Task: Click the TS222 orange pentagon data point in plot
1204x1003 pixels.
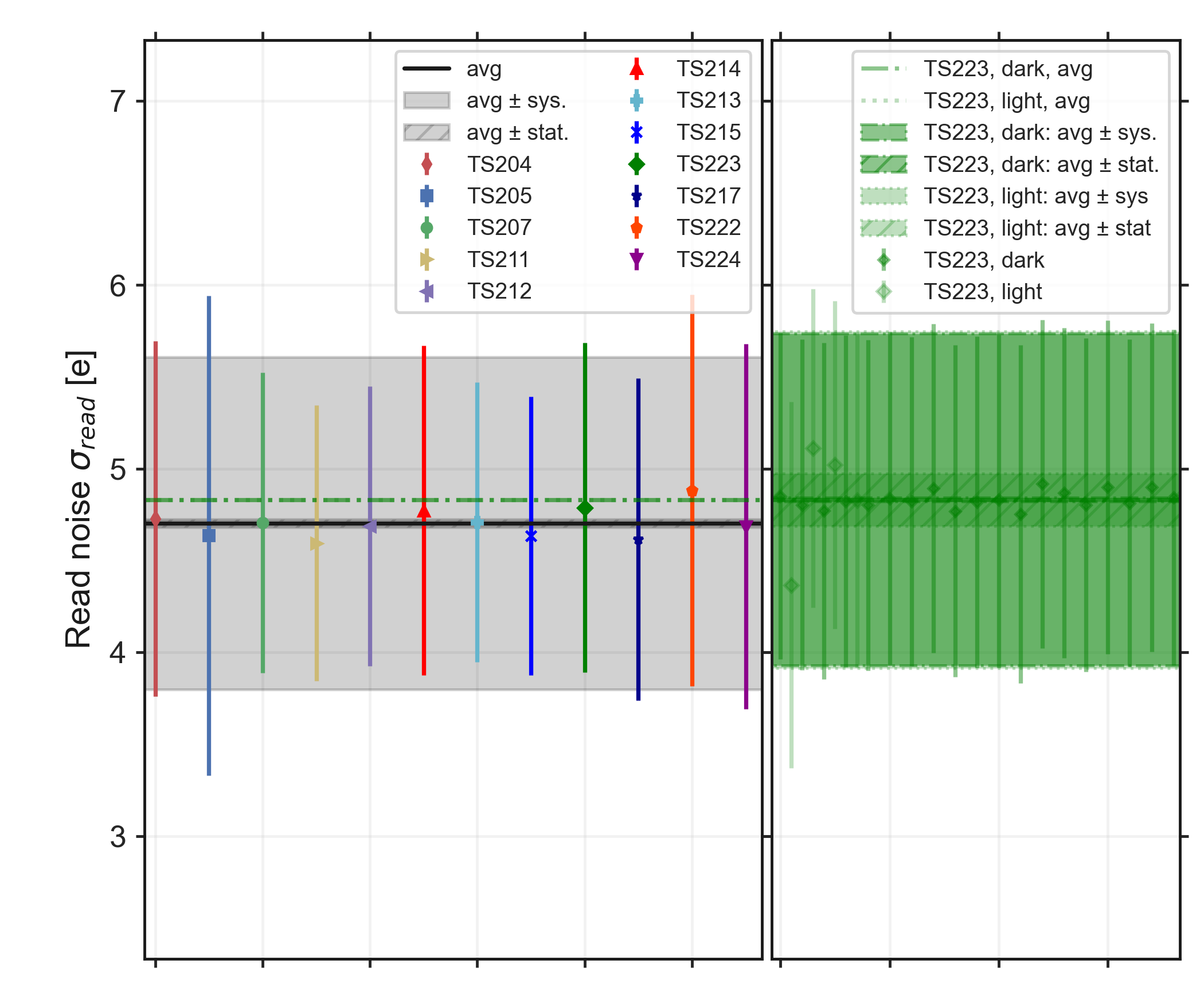Action: (x=692, y=491)
